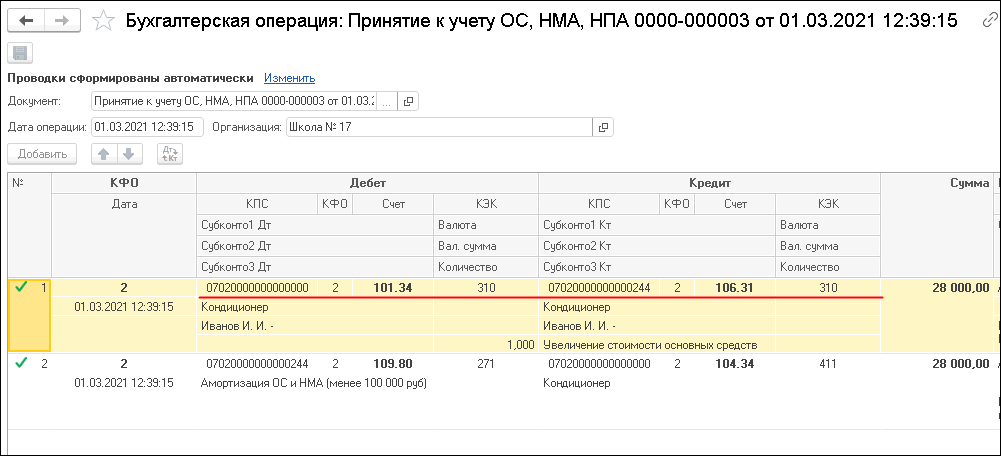The height and width of the screenshot is (456, 1001).
Task: Click debit Кондиционер cell in row 1
Action: tap(315, 307)
